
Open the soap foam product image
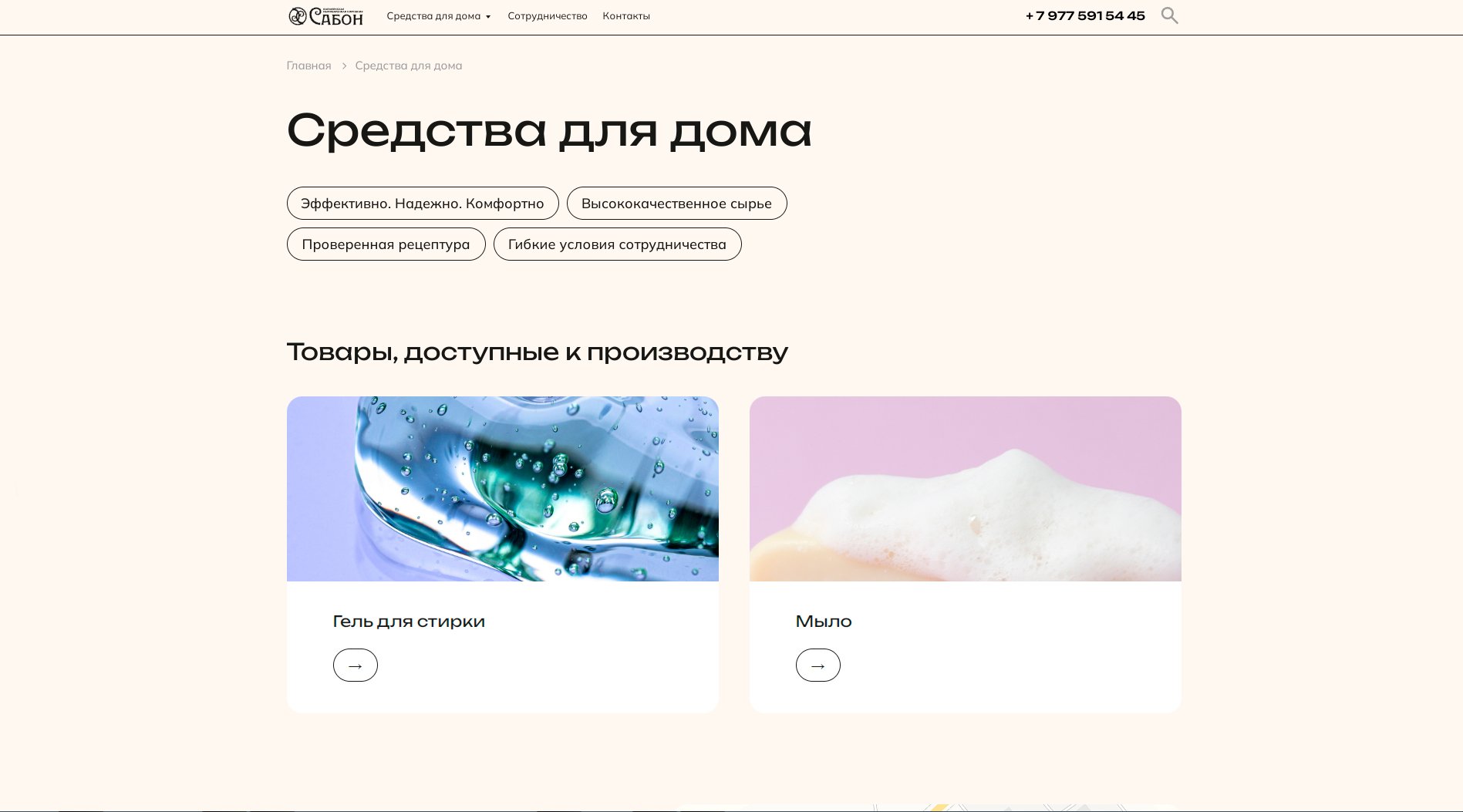(966, 489)
